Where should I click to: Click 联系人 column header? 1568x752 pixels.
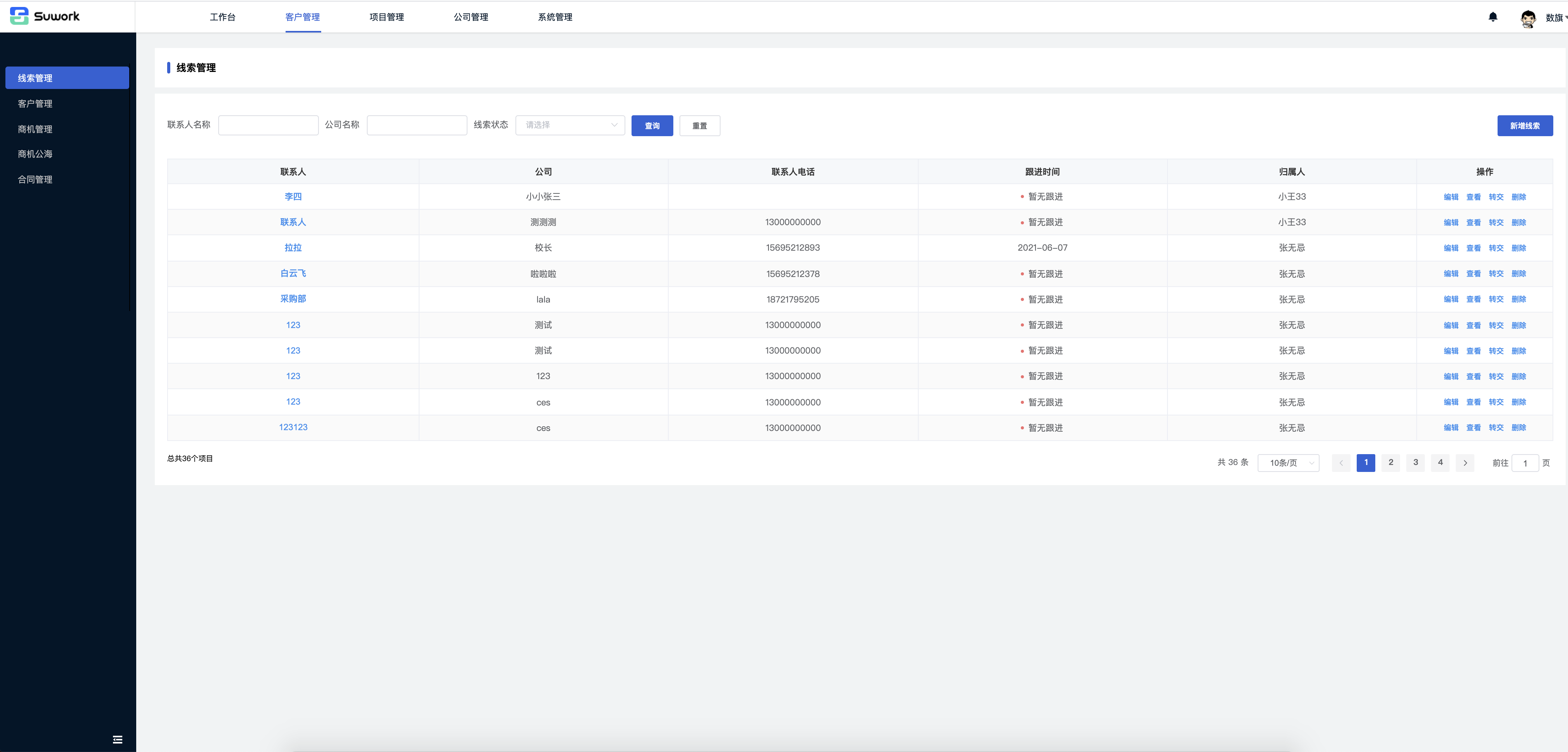point(293,172)
